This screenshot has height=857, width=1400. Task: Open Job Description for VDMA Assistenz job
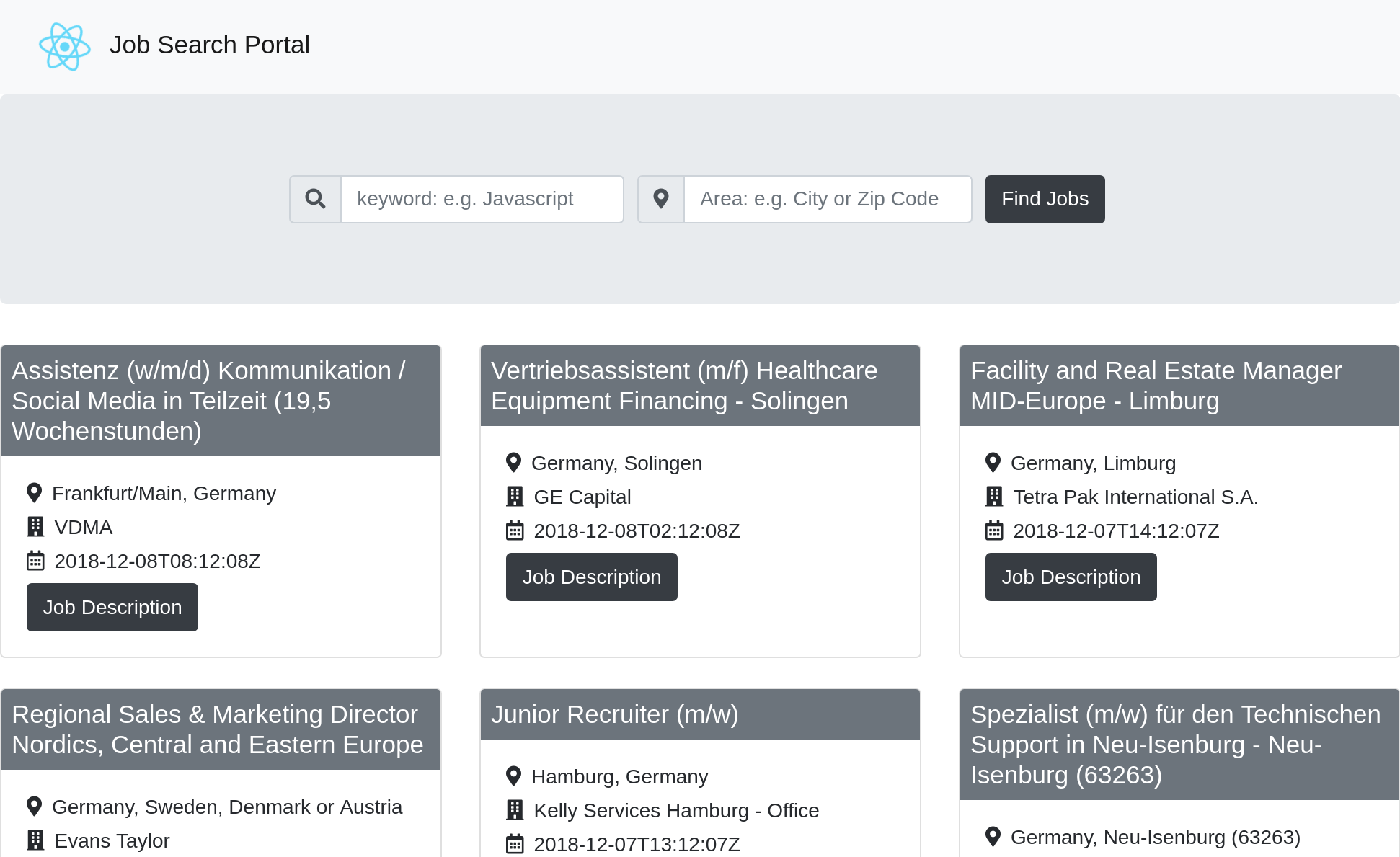112,607
